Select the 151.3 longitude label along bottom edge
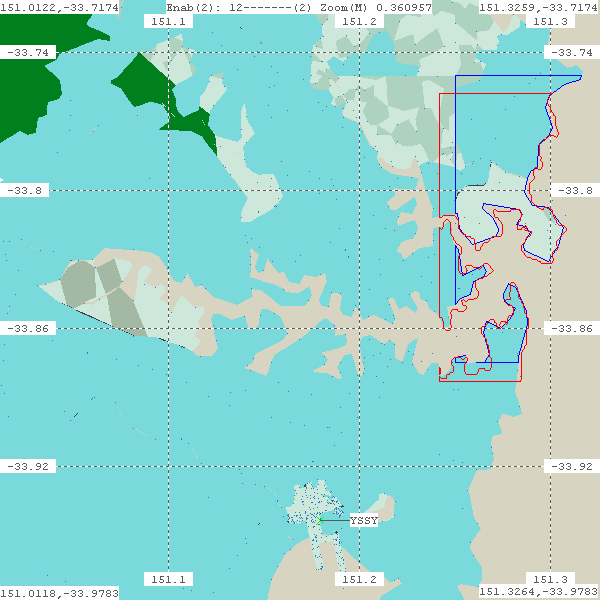The image size is (600, 600). 550,579
